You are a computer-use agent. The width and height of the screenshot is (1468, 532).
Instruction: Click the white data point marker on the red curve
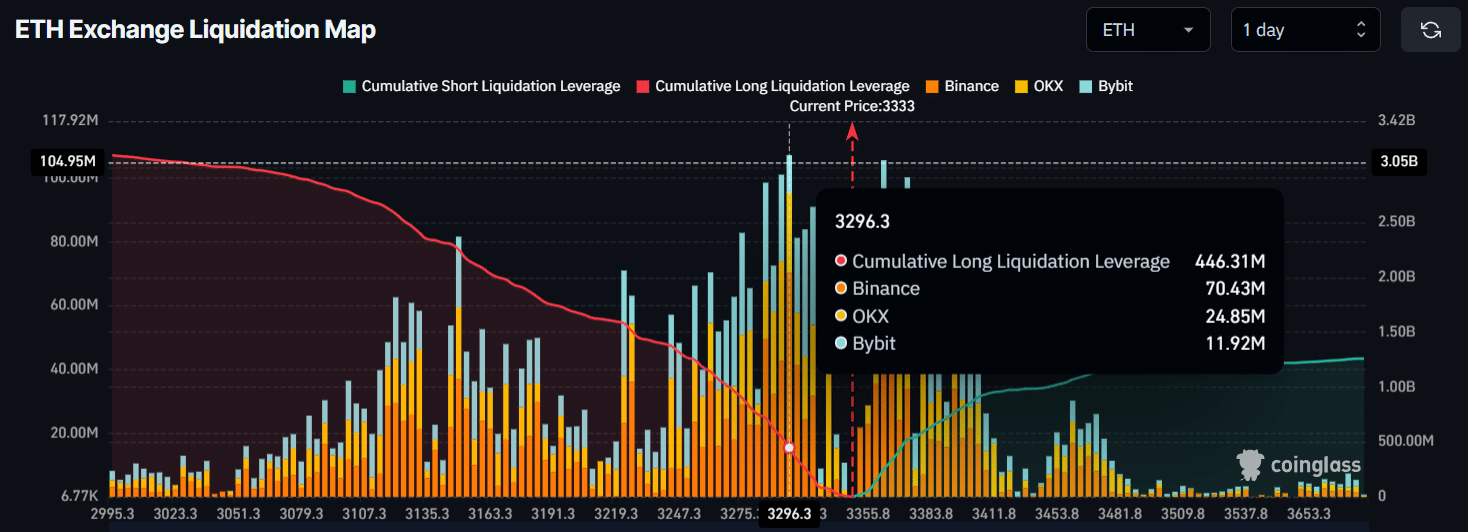(789, 448)
